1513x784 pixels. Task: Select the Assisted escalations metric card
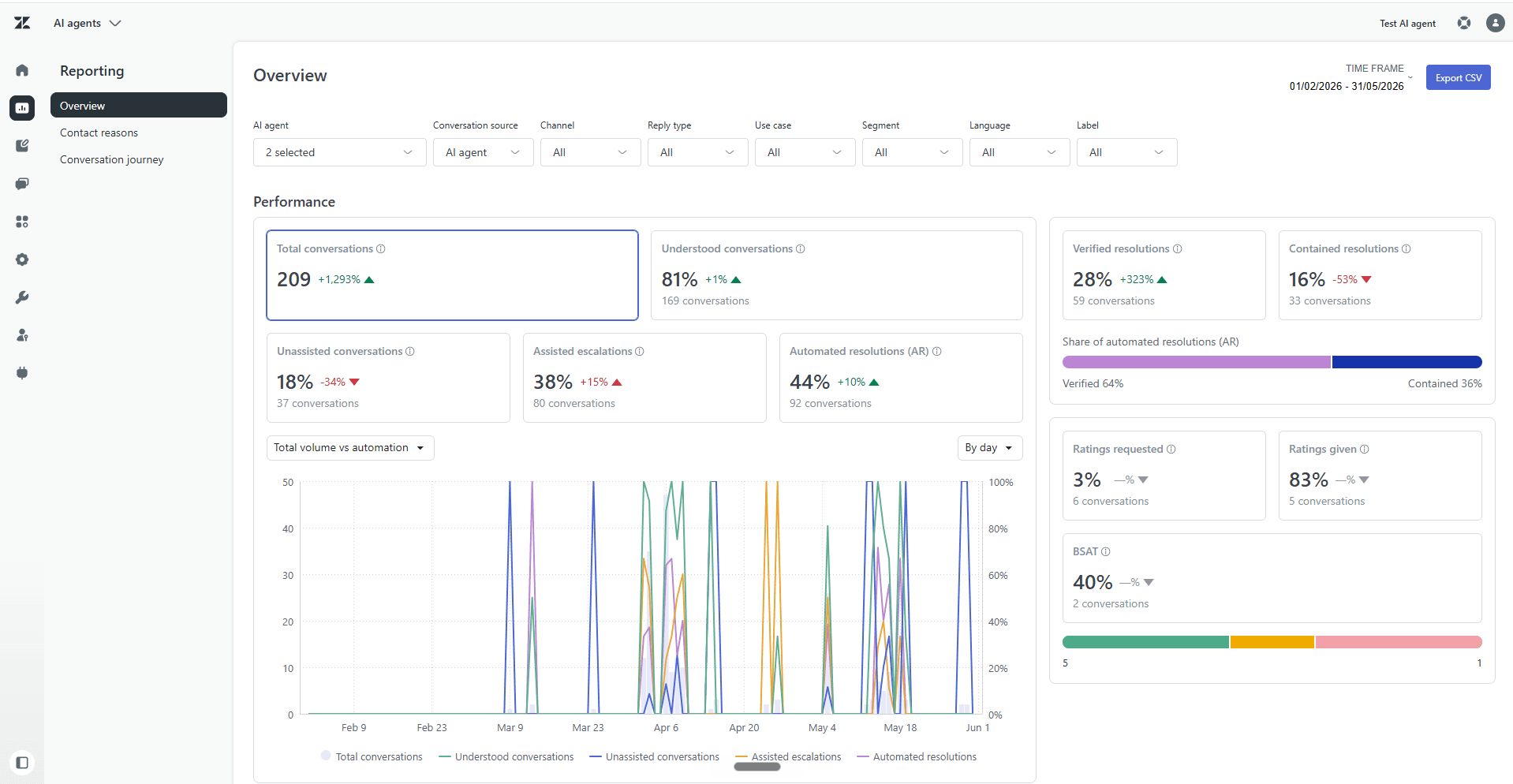[x=644, y=378]
